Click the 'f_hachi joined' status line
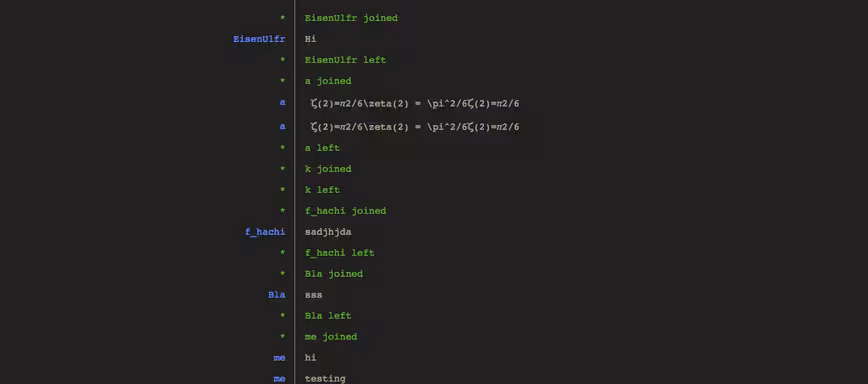868x384 pixels. (x=345, y=211)
